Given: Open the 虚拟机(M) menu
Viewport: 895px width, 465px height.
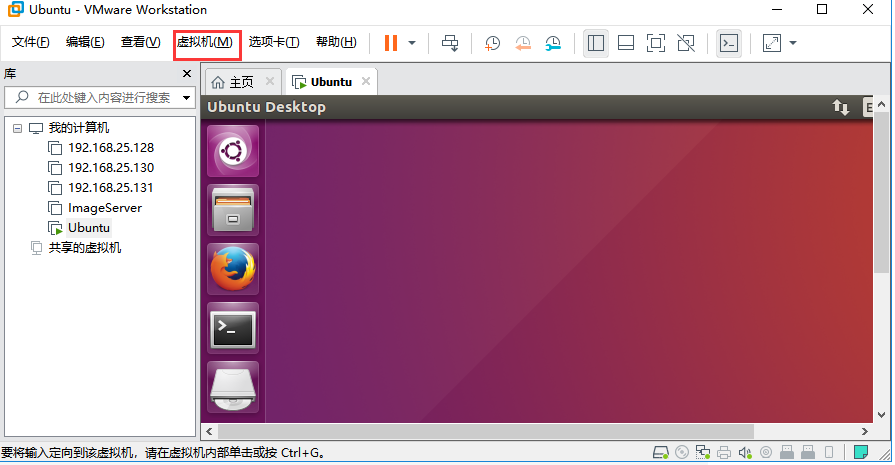Looking at the screenshot, I should pyautogui.click(x=205, y=42).
